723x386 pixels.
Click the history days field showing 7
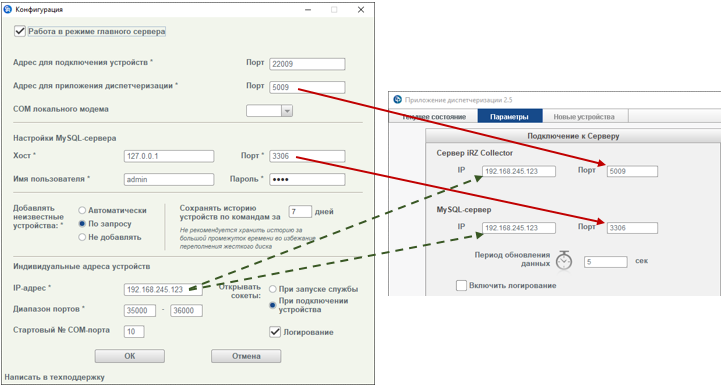[300, 212]
